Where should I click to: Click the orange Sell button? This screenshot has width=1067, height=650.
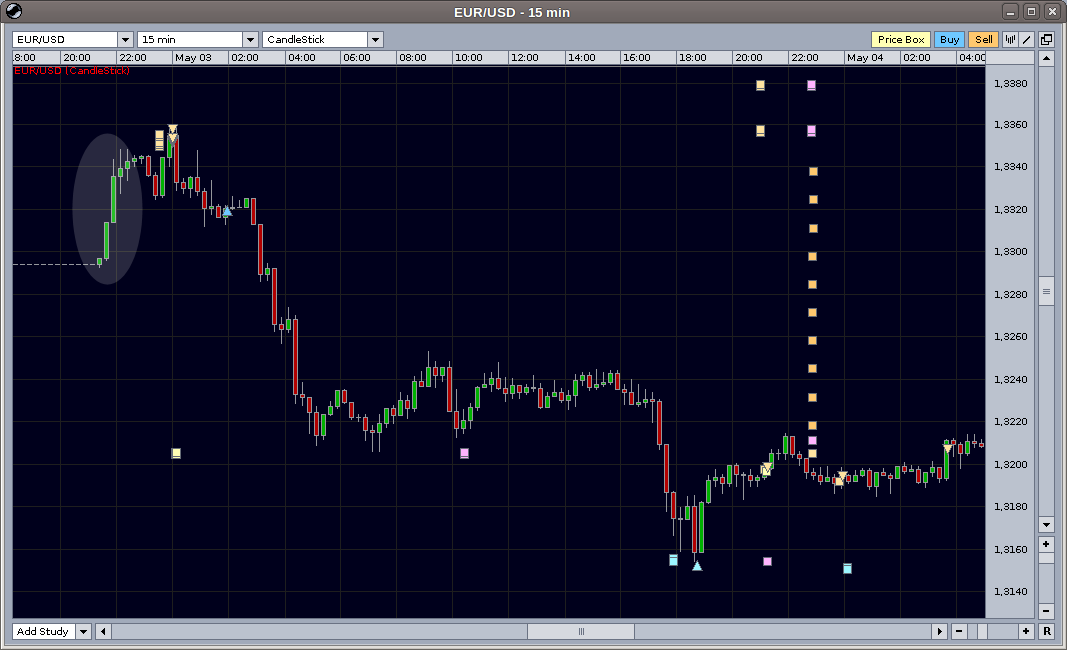point(983,39)
